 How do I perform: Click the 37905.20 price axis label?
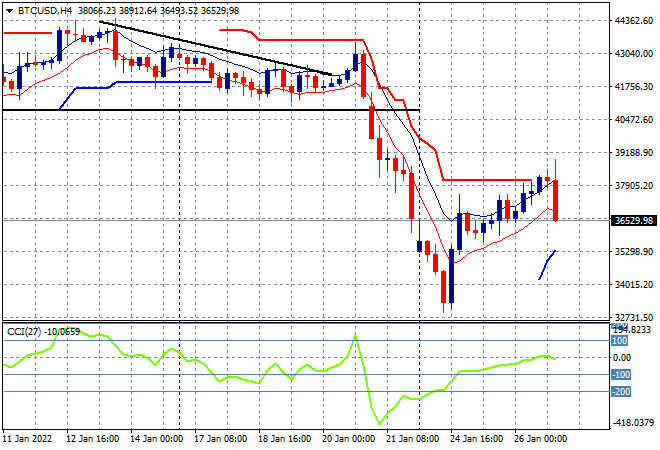pos(634,185)
